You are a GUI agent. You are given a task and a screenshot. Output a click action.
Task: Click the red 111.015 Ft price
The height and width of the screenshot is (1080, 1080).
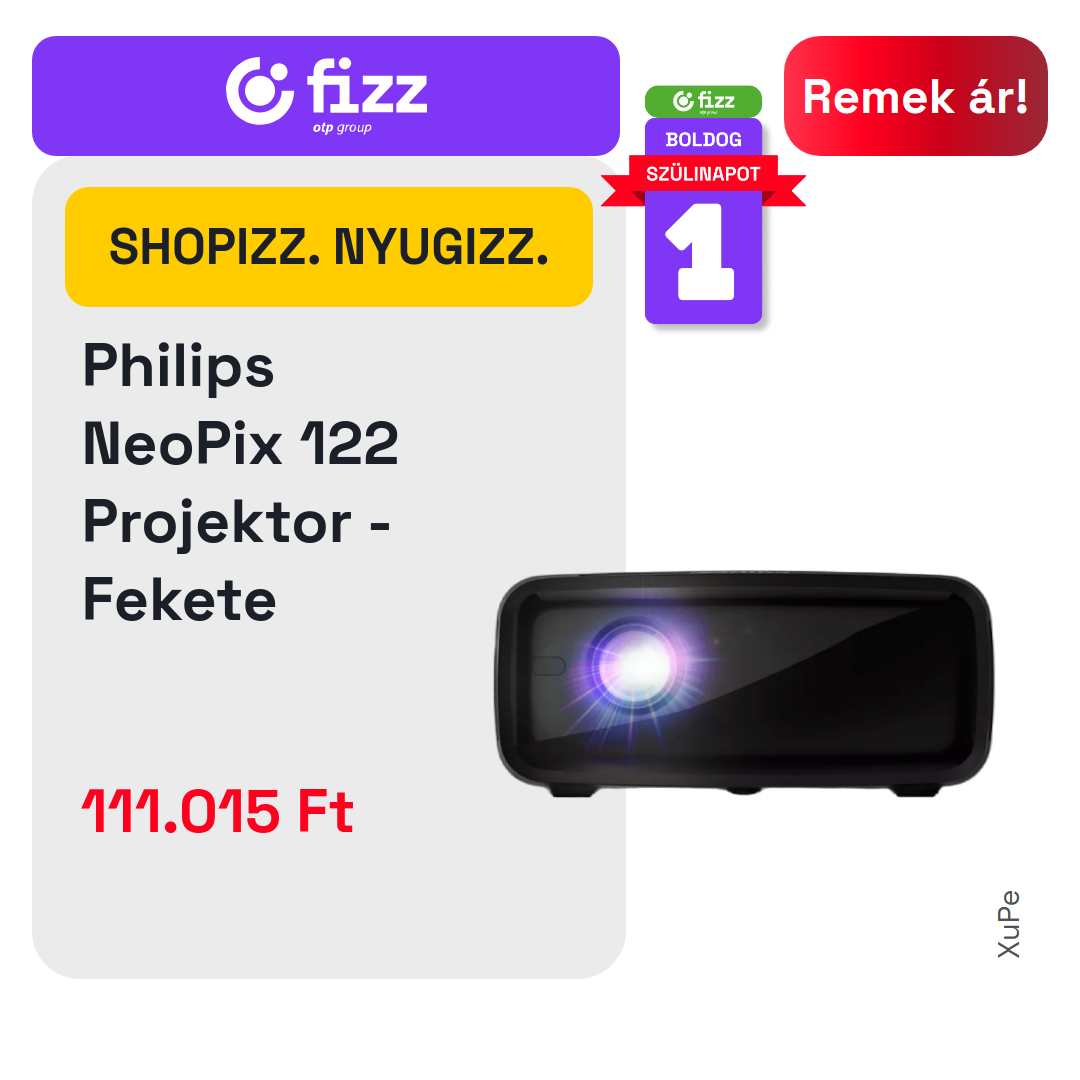(218, 811)
